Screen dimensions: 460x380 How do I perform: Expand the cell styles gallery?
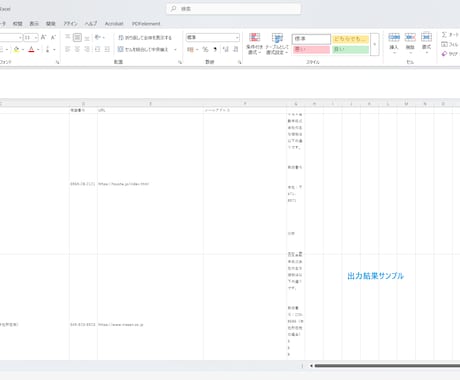coord(374,44)
